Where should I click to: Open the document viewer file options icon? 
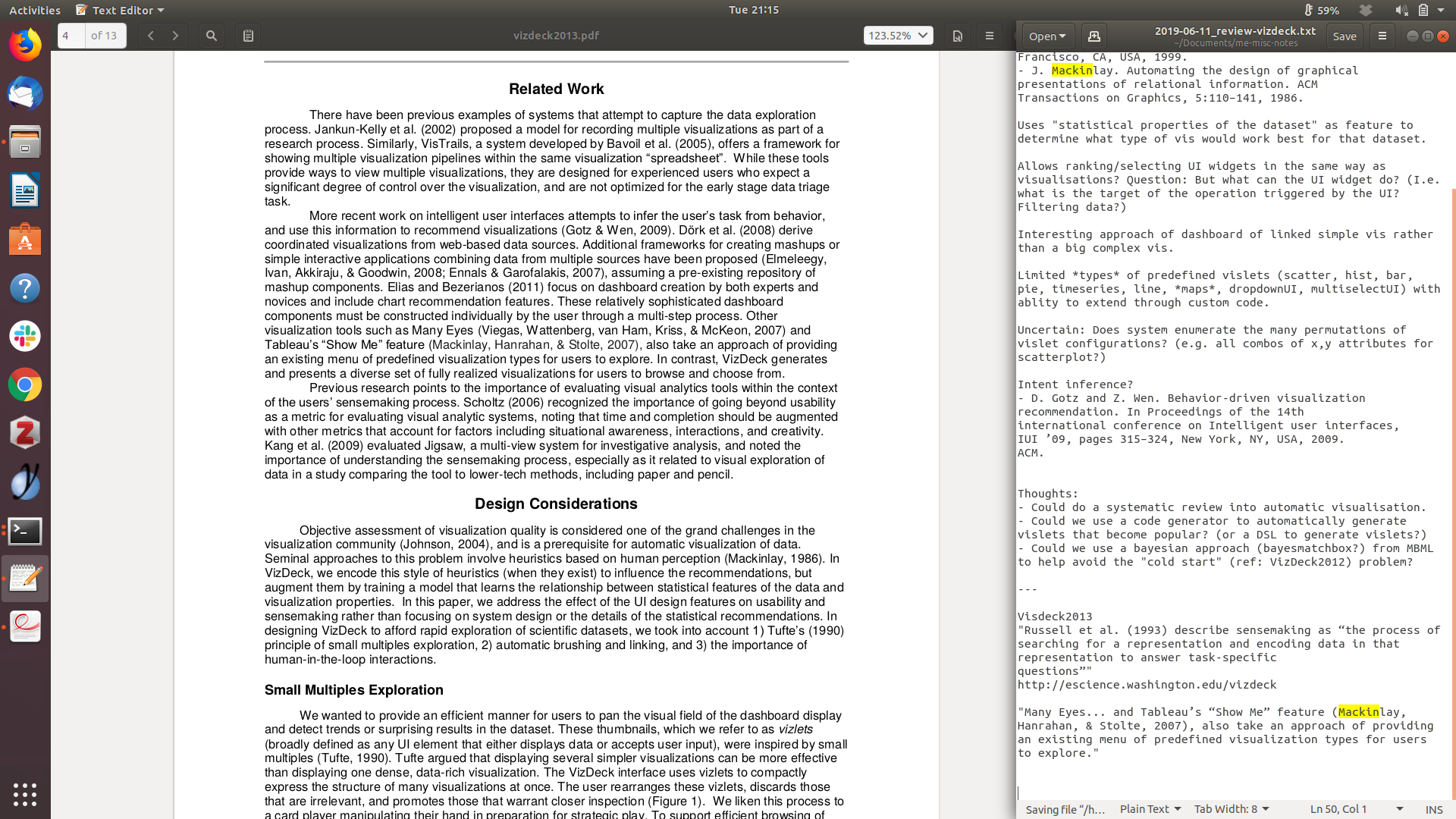(x=958, y=36)
